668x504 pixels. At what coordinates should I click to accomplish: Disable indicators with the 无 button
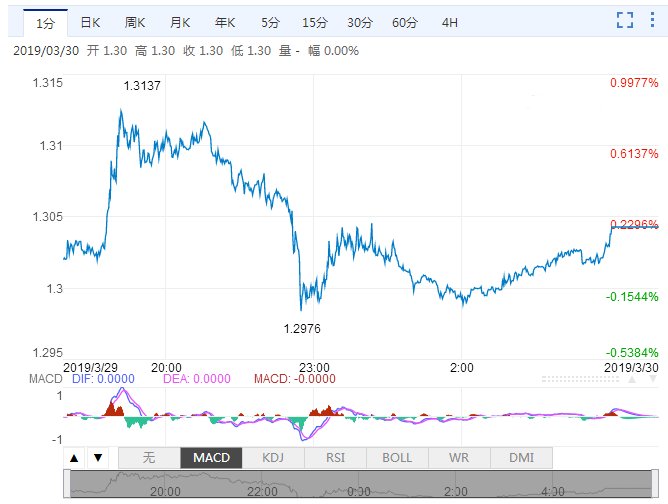tap(149, 458)
